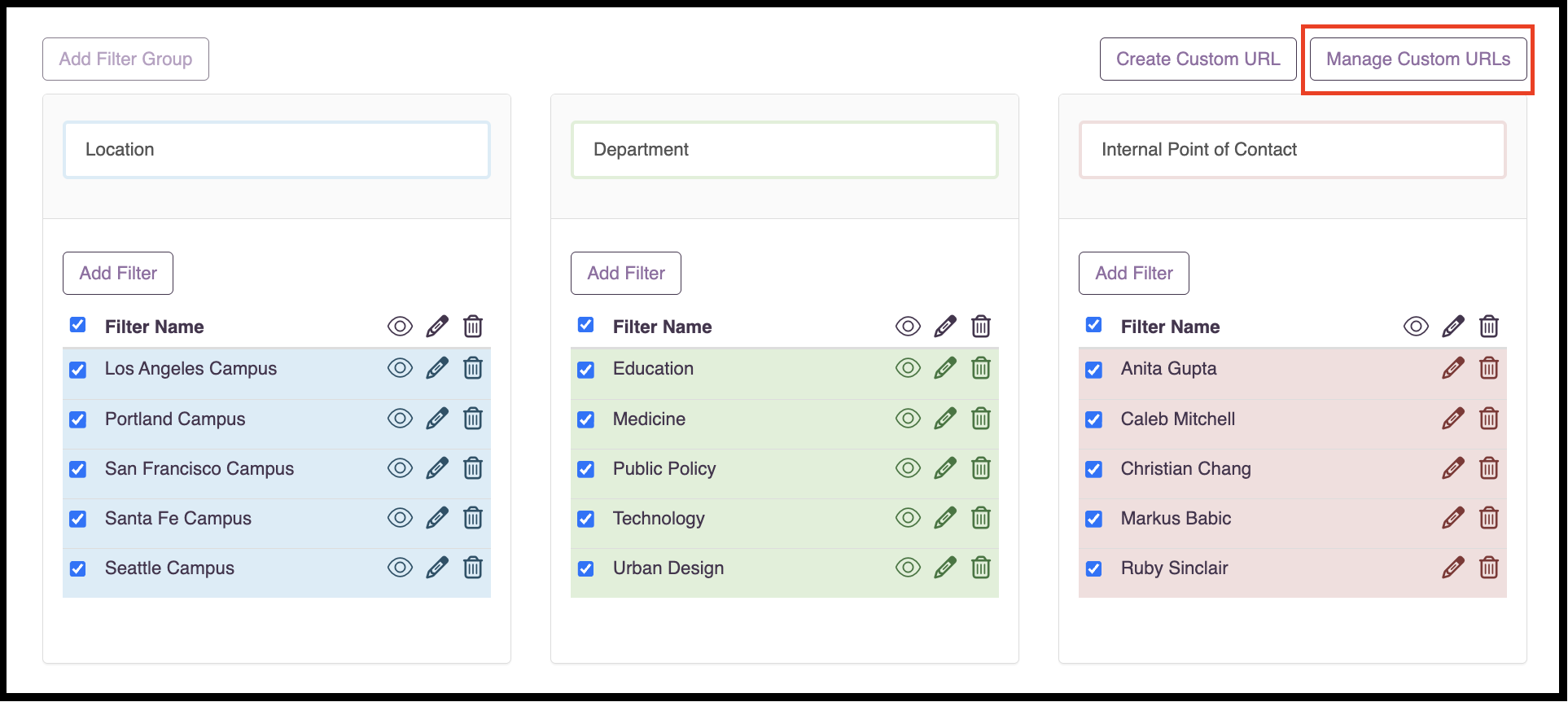Edit the Los Angeles Campus filter
This screenshot has width=1568, height=702.
click(437, 368)
